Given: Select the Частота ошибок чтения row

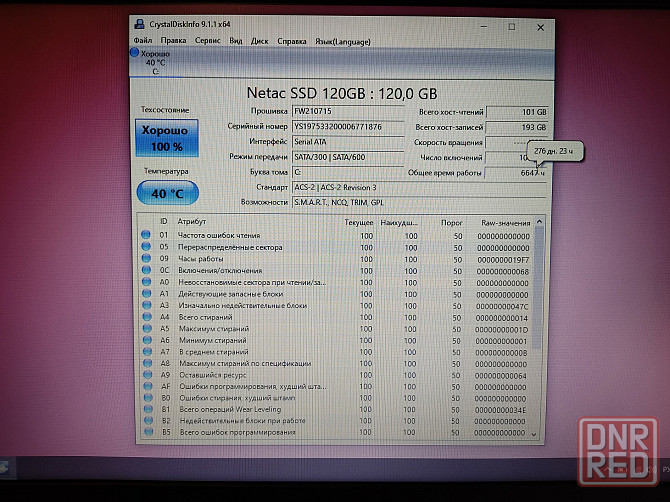Looking at the screenshot, I should [x=335, y=235].
